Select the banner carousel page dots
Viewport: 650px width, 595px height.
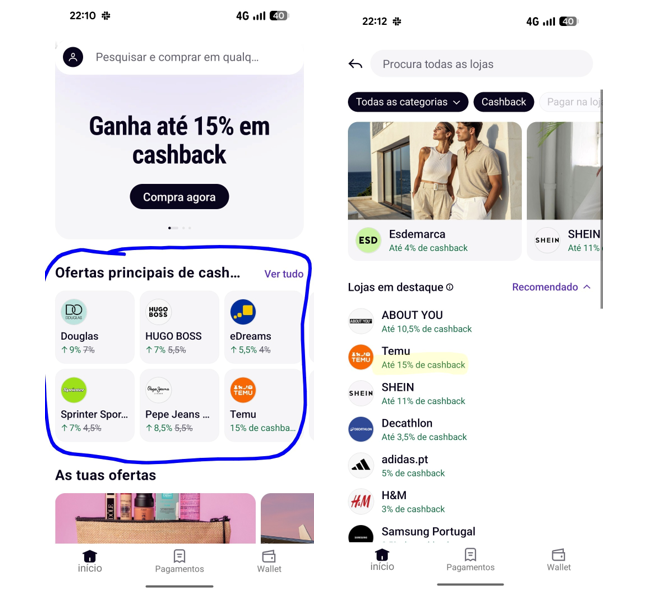point(179,228)
